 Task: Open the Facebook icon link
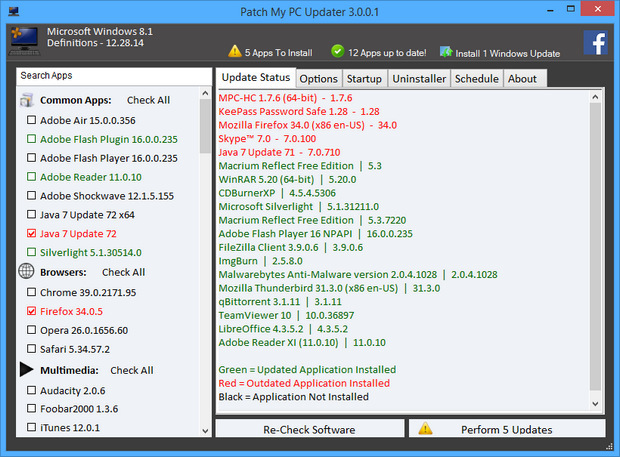[x=595, y=43]
